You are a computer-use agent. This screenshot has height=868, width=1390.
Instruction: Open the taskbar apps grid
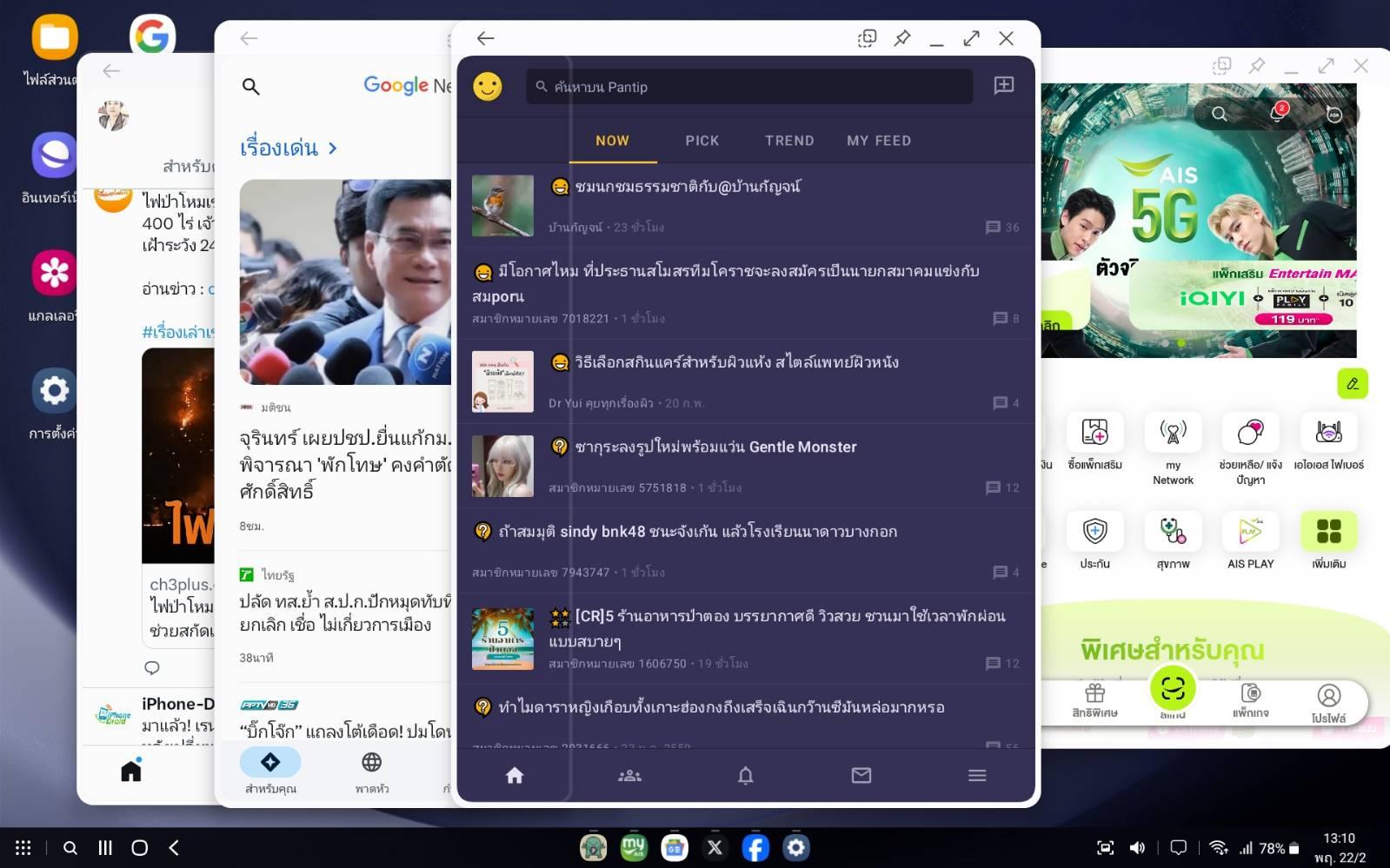23,847
